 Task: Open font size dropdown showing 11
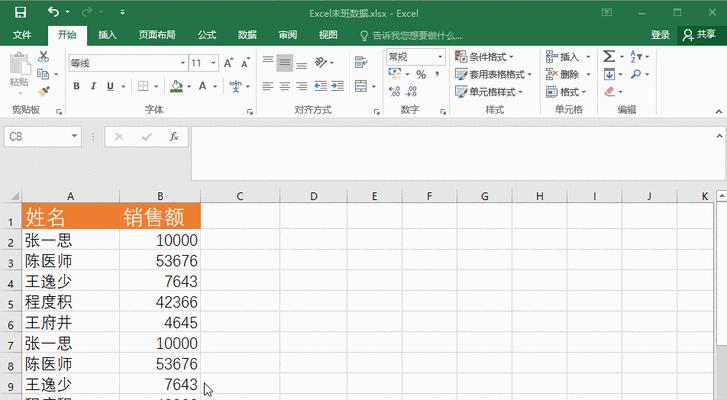point(213,63)
